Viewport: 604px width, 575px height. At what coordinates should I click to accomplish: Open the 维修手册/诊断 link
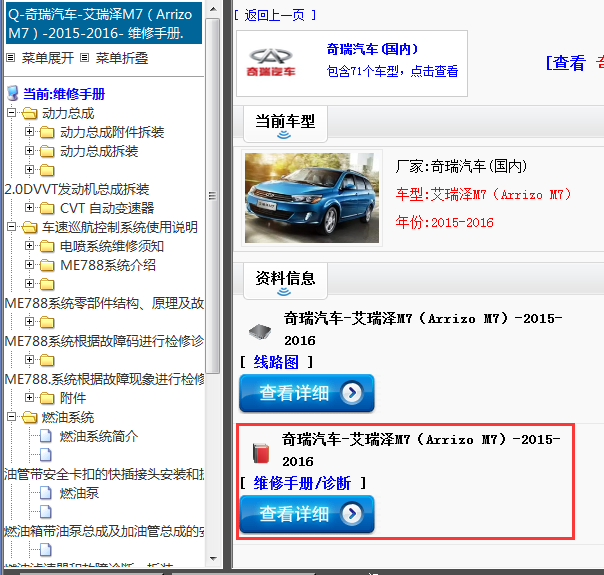[302, 483]
